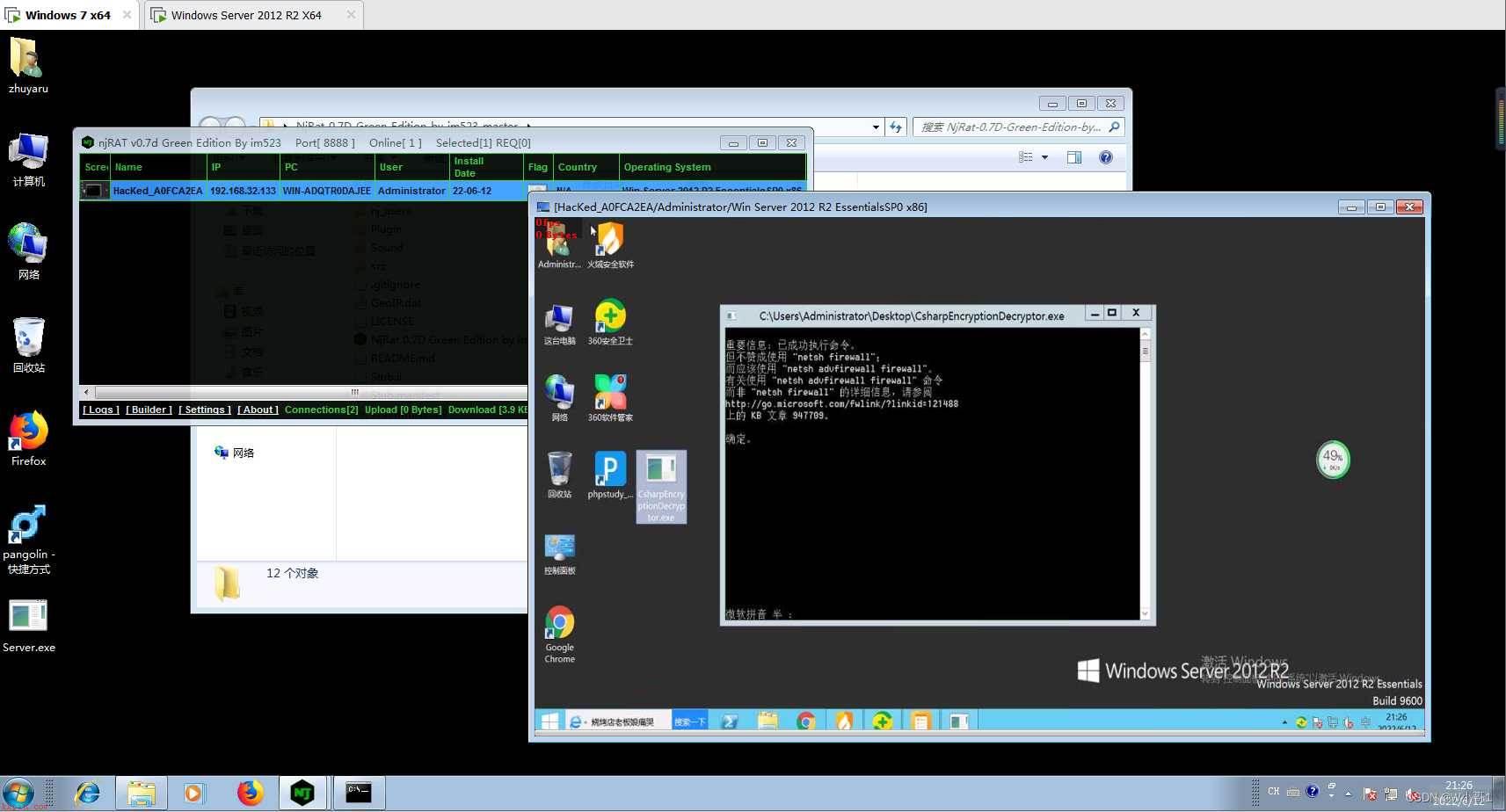Expand the Explorer address bar history dropdown

pos(876,127)
